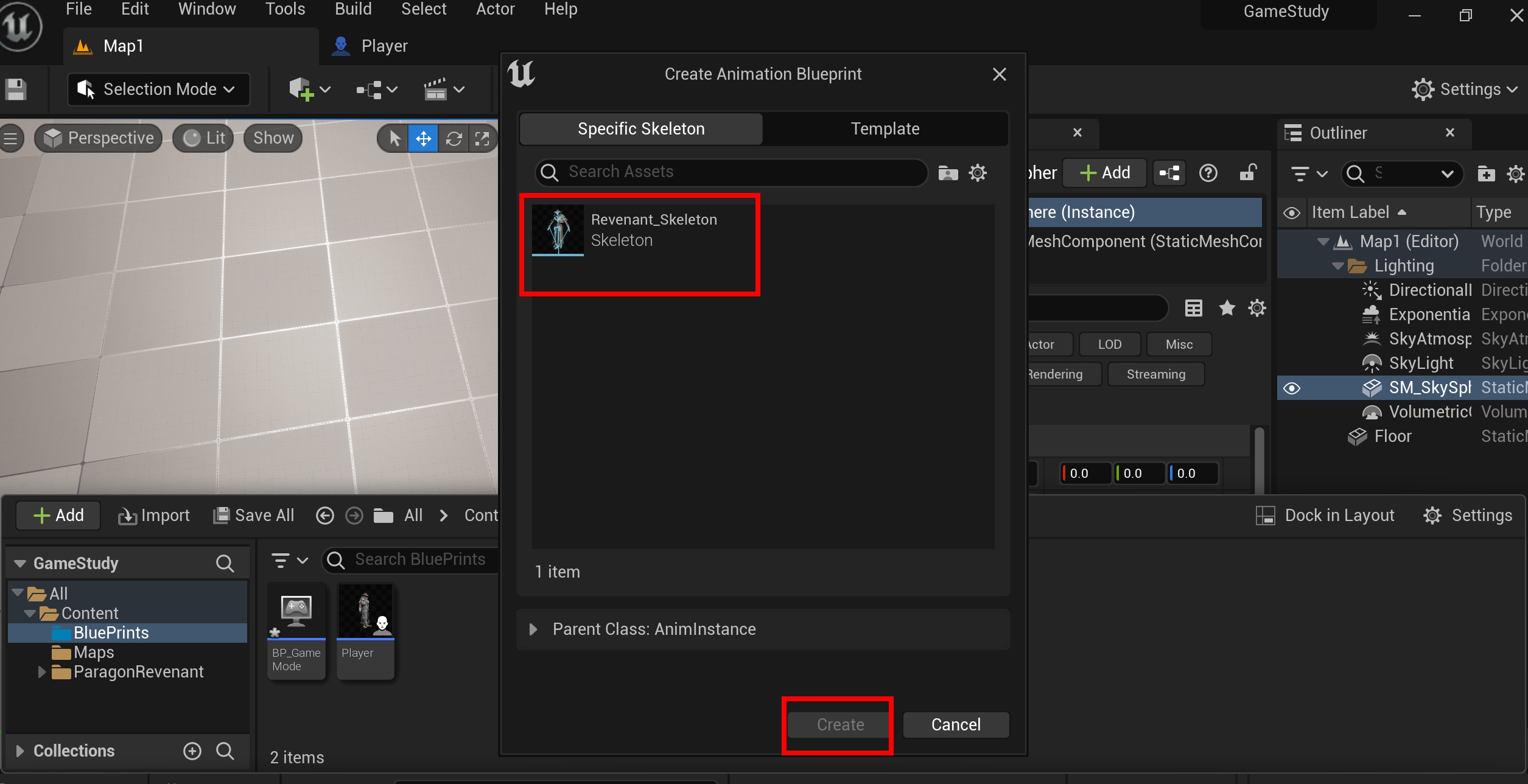The image size is (1528, 784).
Task: Click the Search Assets input field
Action: click(x=731, y=172)
